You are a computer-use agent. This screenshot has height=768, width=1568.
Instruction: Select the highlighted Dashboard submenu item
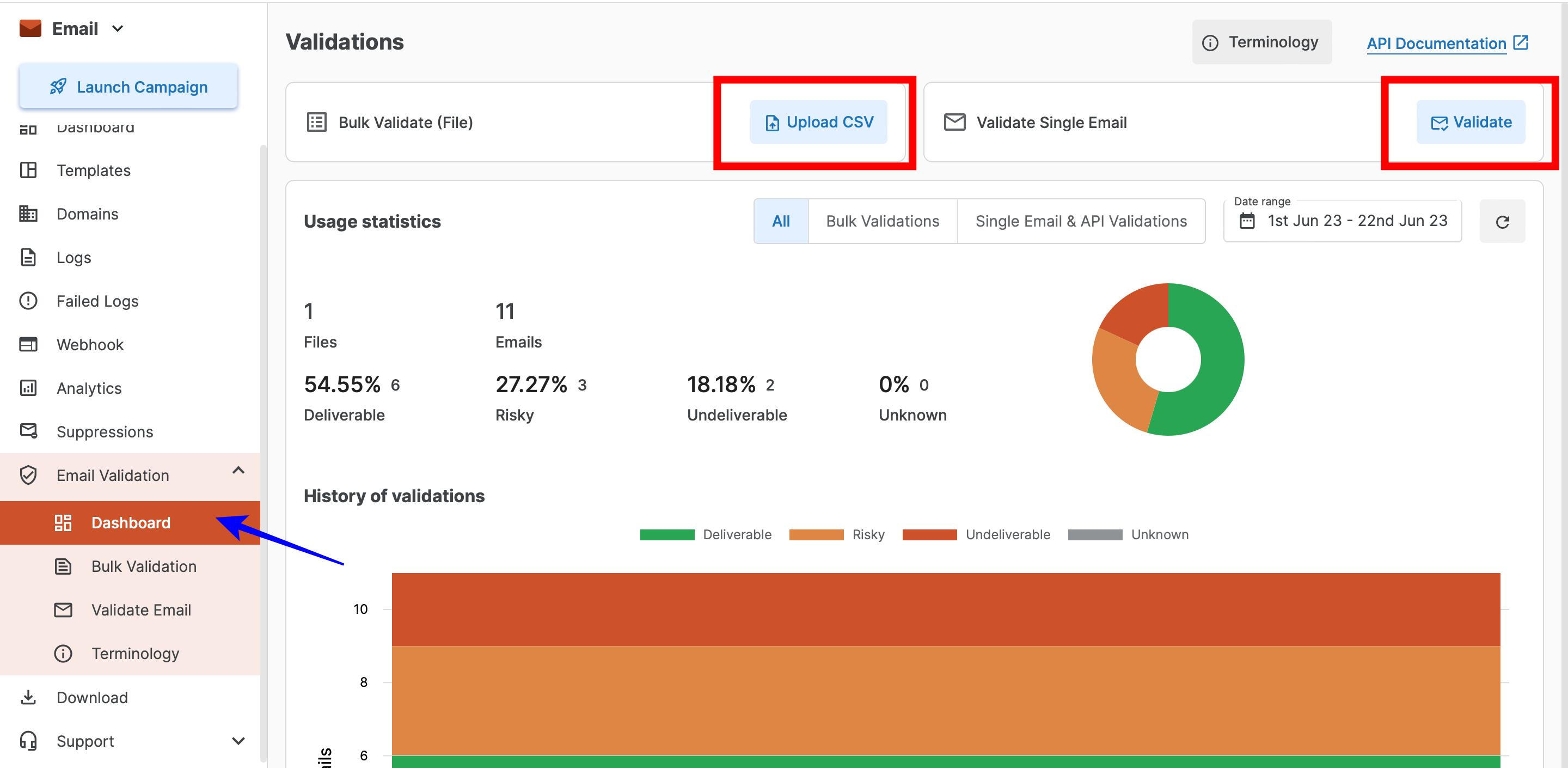click(130, 522)
